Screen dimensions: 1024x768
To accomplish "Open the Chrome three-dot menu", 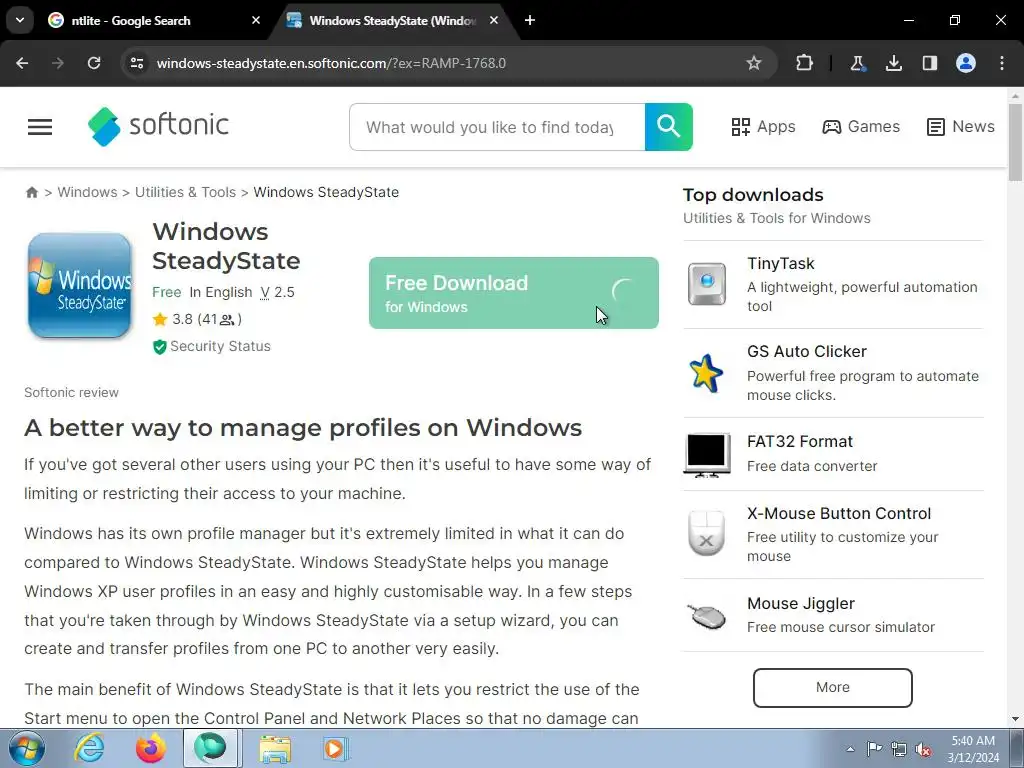I will point(1002,63).
